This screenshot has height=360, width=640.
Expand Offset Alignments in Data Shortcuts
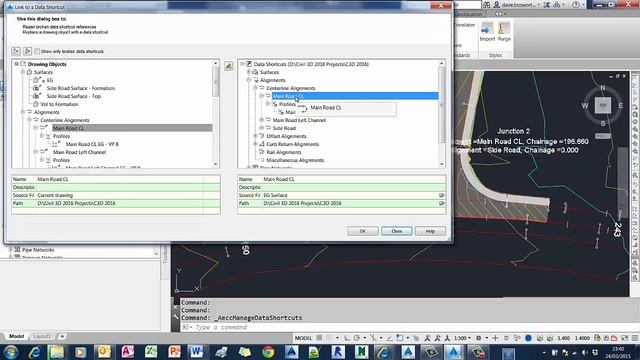tap(255, 136)
